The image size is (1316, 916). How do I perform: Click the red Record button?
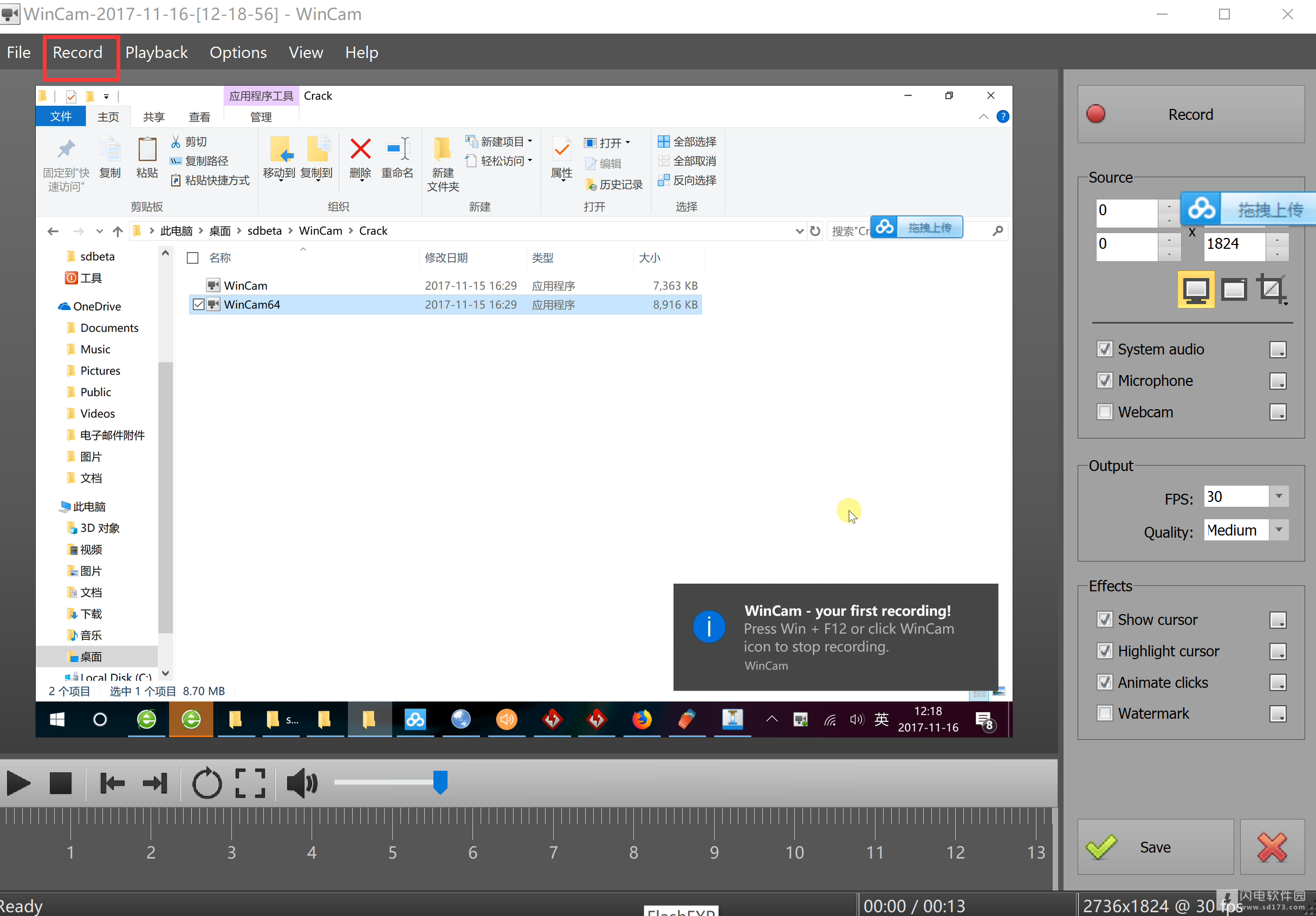(x=1191, y=114)
